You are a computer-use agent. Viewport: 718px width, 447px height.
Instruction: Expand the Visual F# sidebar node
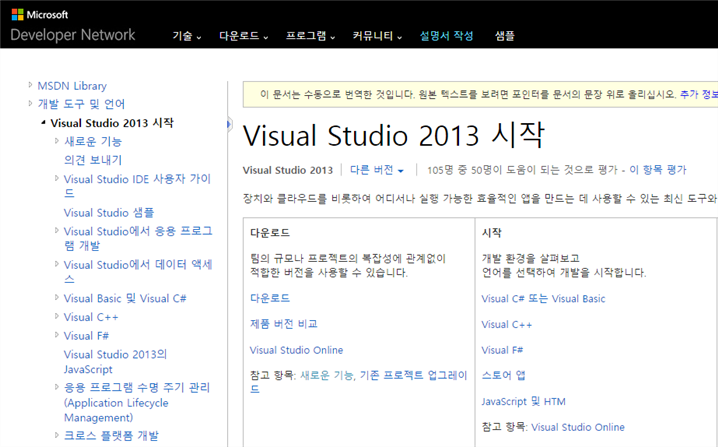57,335
